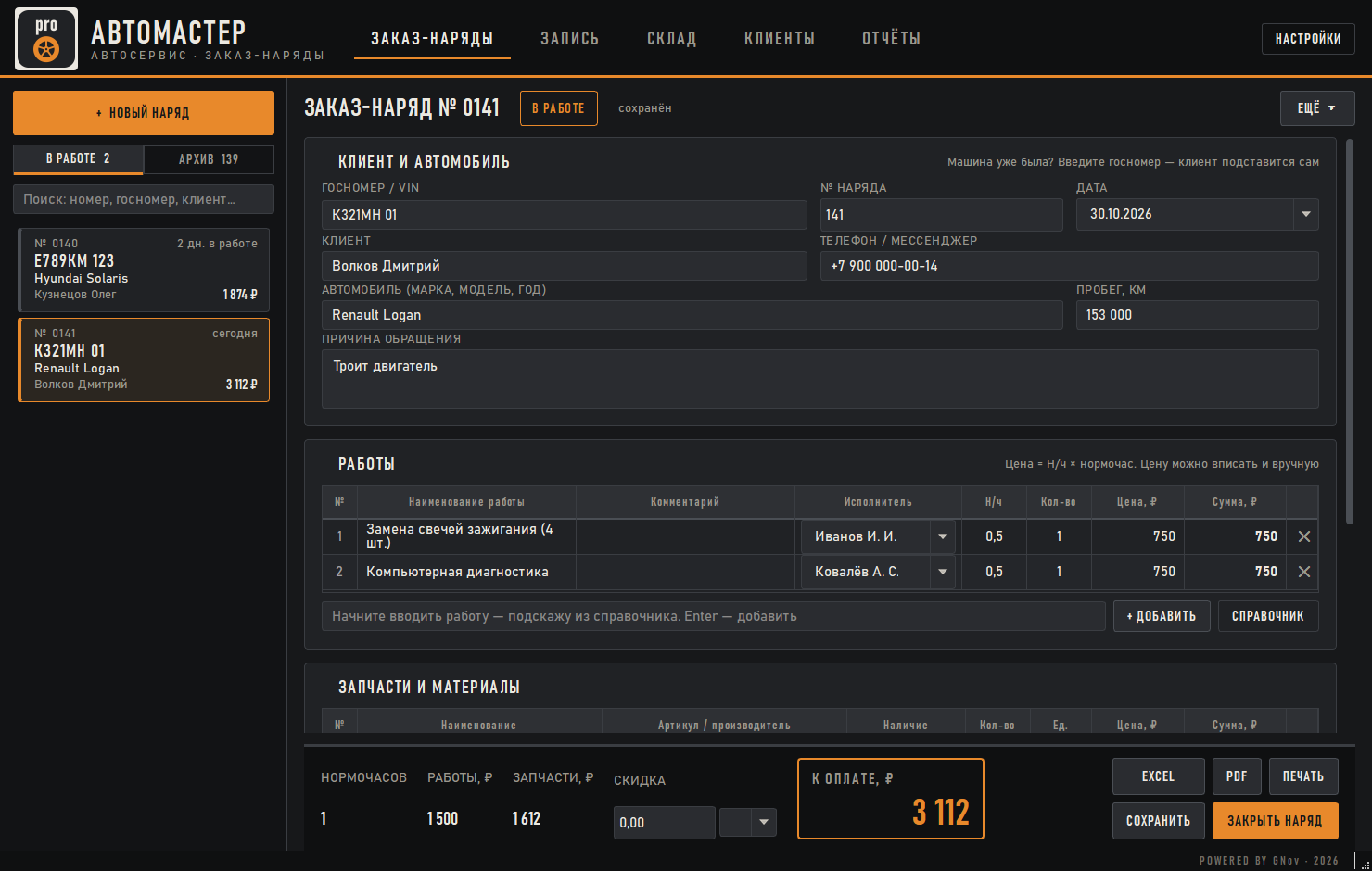Image resolution: width=1372 pixels, height=871 pixels.
Task: Select the Заказ-наряды tab
Action: pos(432,39)
